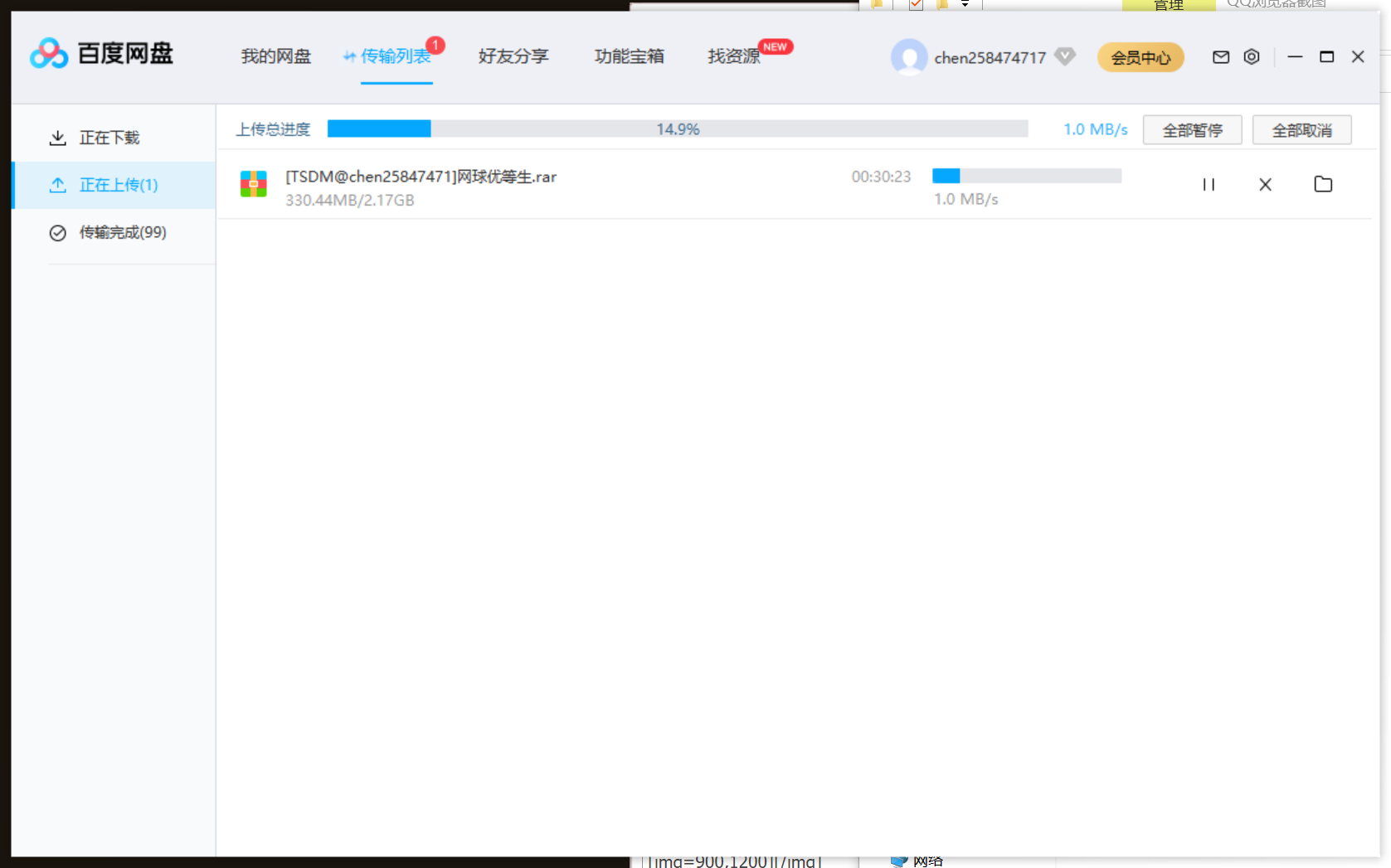1391x868 pixels.
Task: Switch to 我的网盘 tab
Action: point(275,56)
